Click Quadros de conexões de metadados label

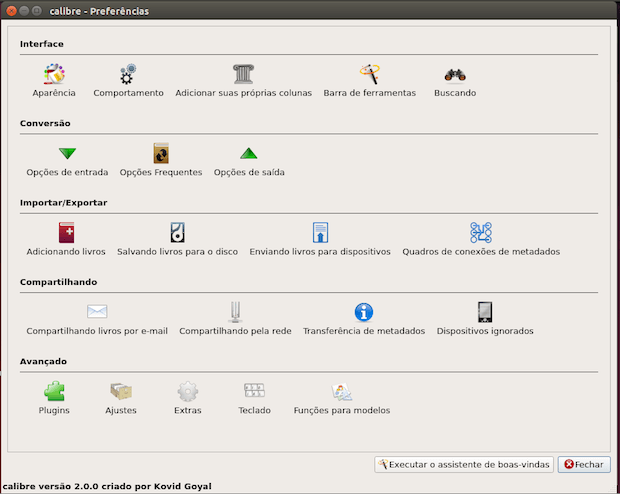(481, 252)
